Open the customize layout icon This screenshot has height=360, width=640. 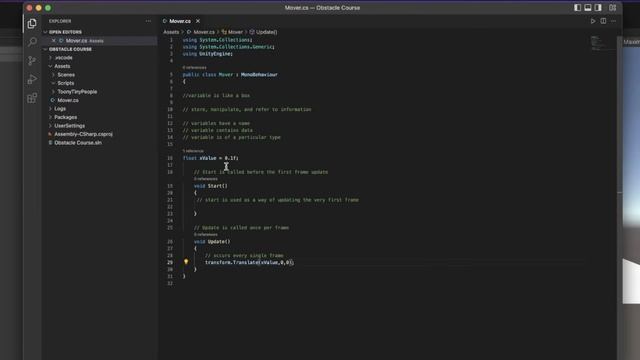tap(613, 8)
